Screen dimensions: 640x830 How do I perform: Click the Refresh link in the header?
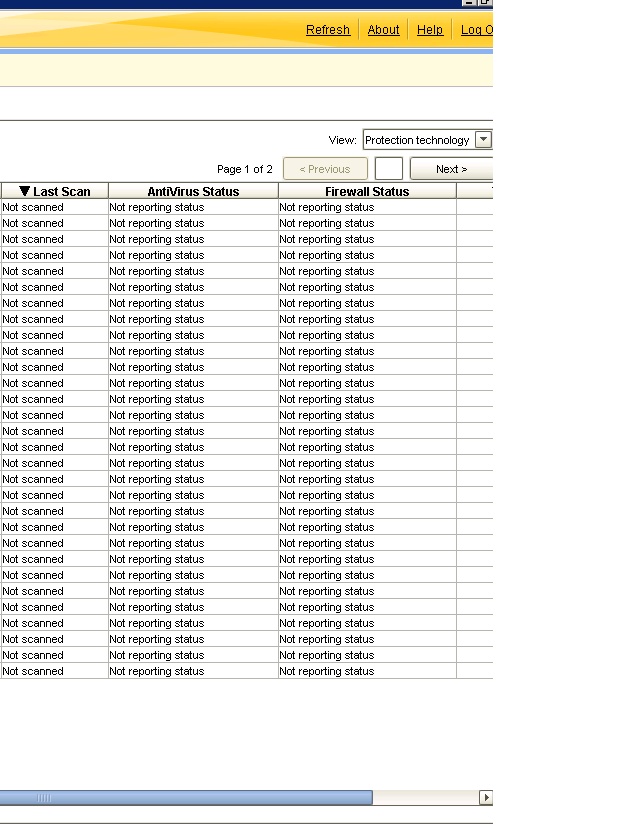(328, 30)
